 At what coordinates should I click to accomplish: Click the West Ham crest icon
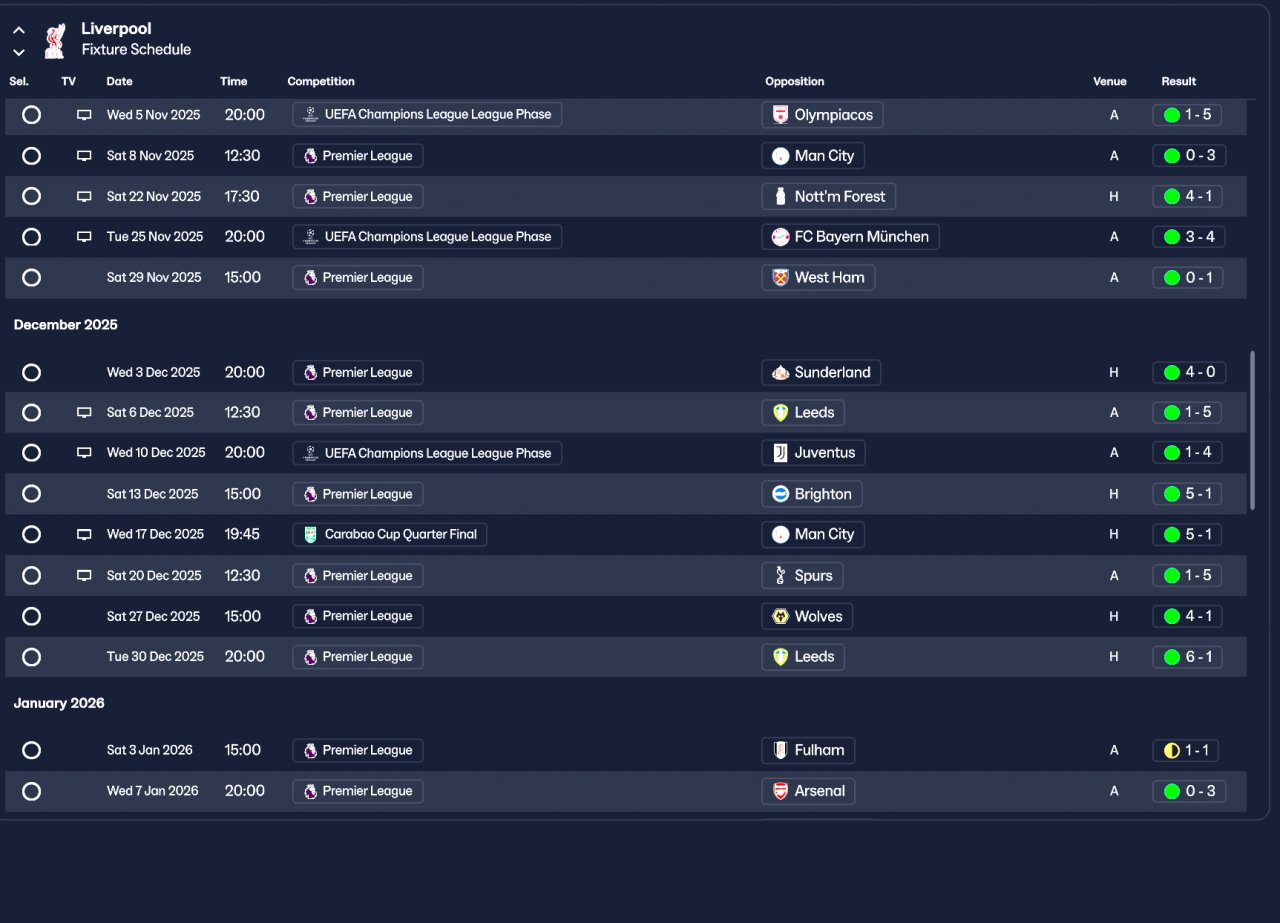pos(781,277)
